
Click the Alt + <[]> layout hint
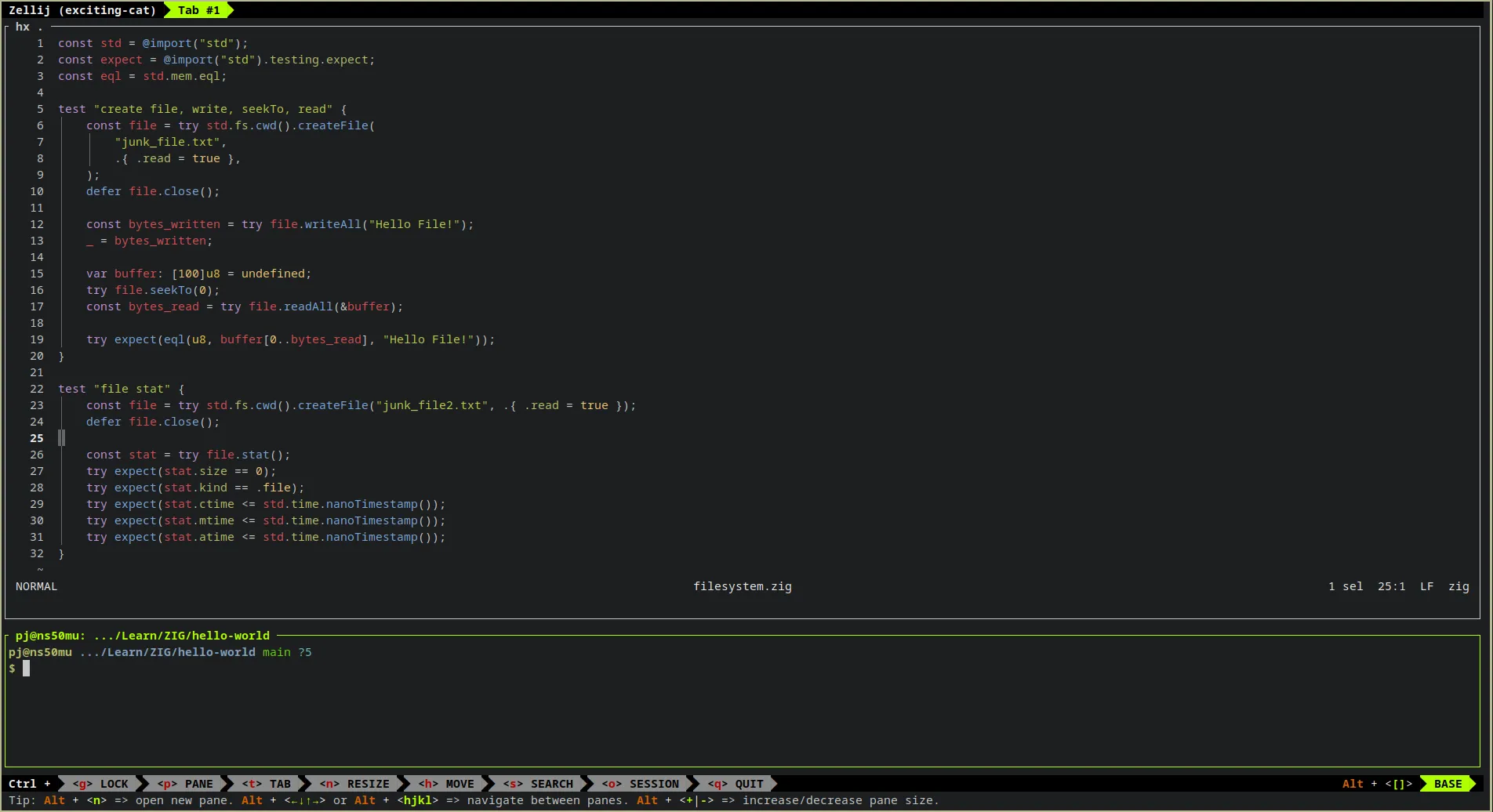1377,784
